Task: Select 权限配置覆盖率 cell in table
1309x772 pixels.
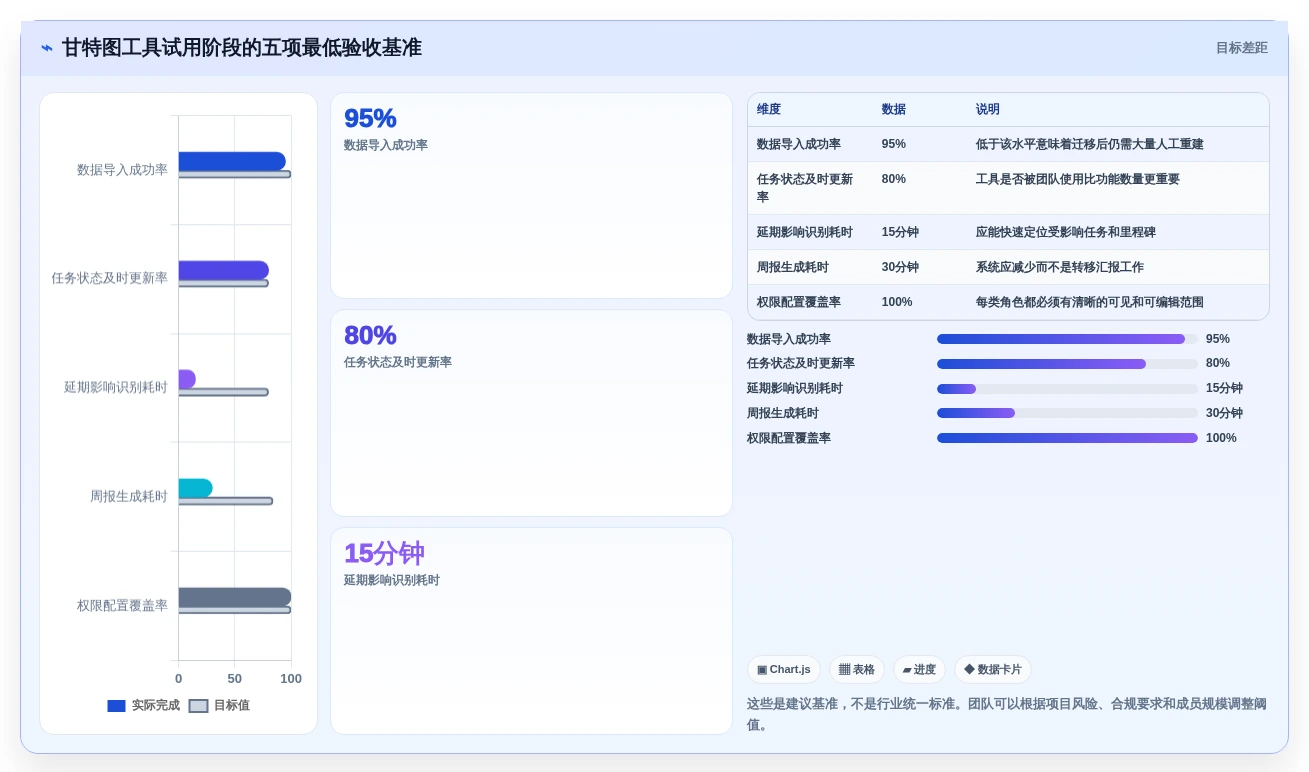Action: [799, 302]
